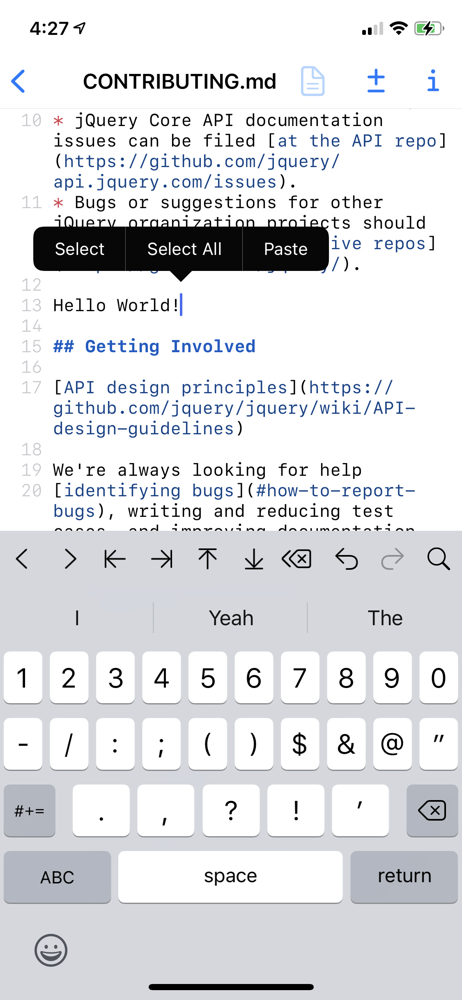Jump to line end icon
Viewport: 462px width, 1000px height.
161,559
